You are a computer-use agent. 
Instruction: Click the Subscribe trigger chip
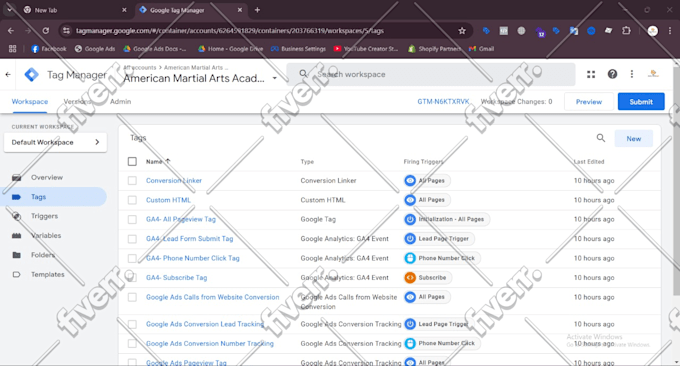[428, 278]
